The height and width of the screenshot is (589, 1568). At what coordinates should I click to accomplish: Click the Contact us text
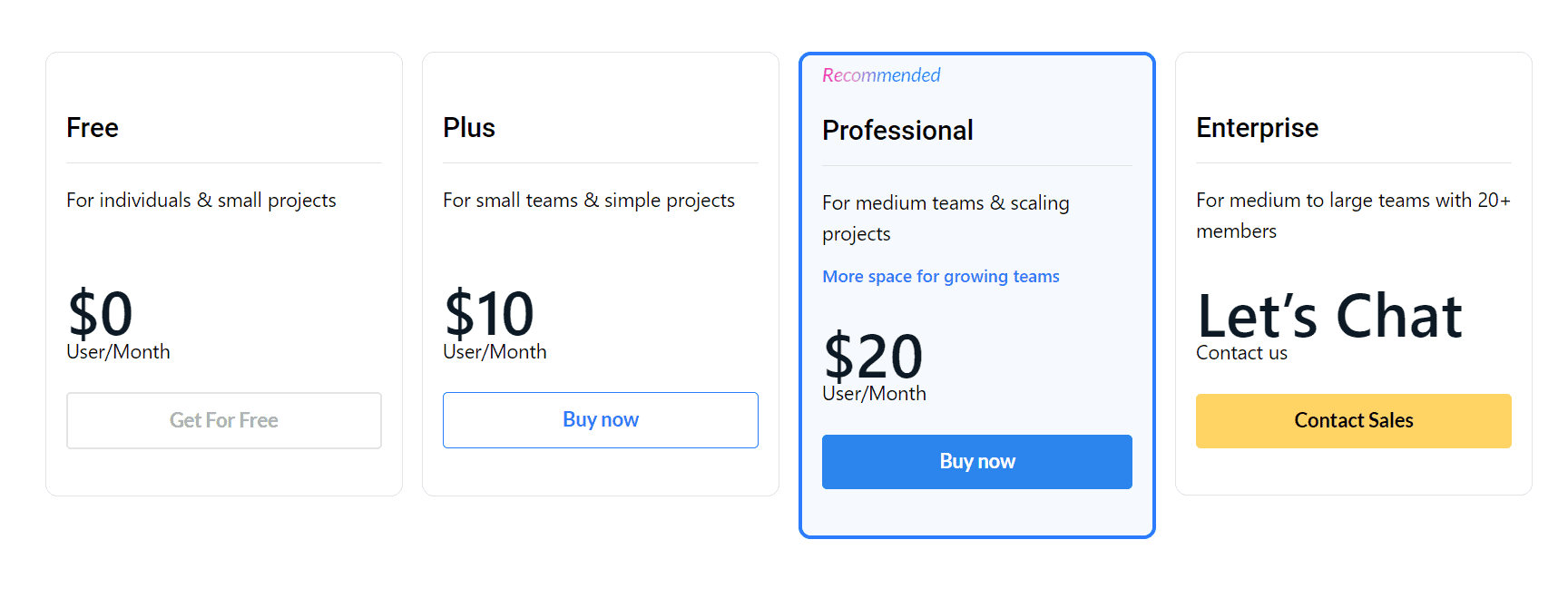[x=1241, y=353]
